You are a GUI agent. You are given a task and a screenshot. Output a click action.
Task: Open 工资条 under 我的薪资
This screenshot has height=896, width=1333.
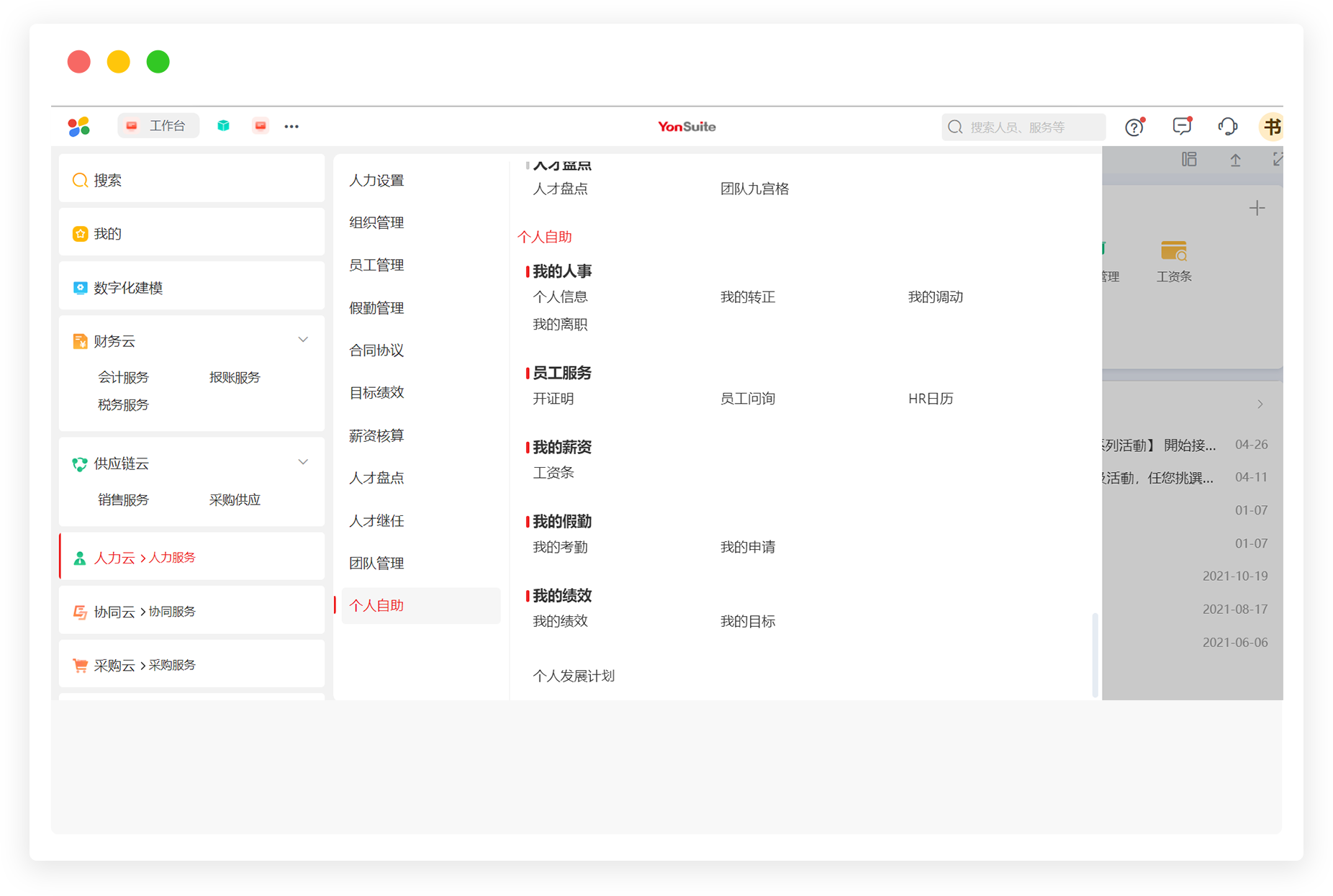[x=553, y=473]
